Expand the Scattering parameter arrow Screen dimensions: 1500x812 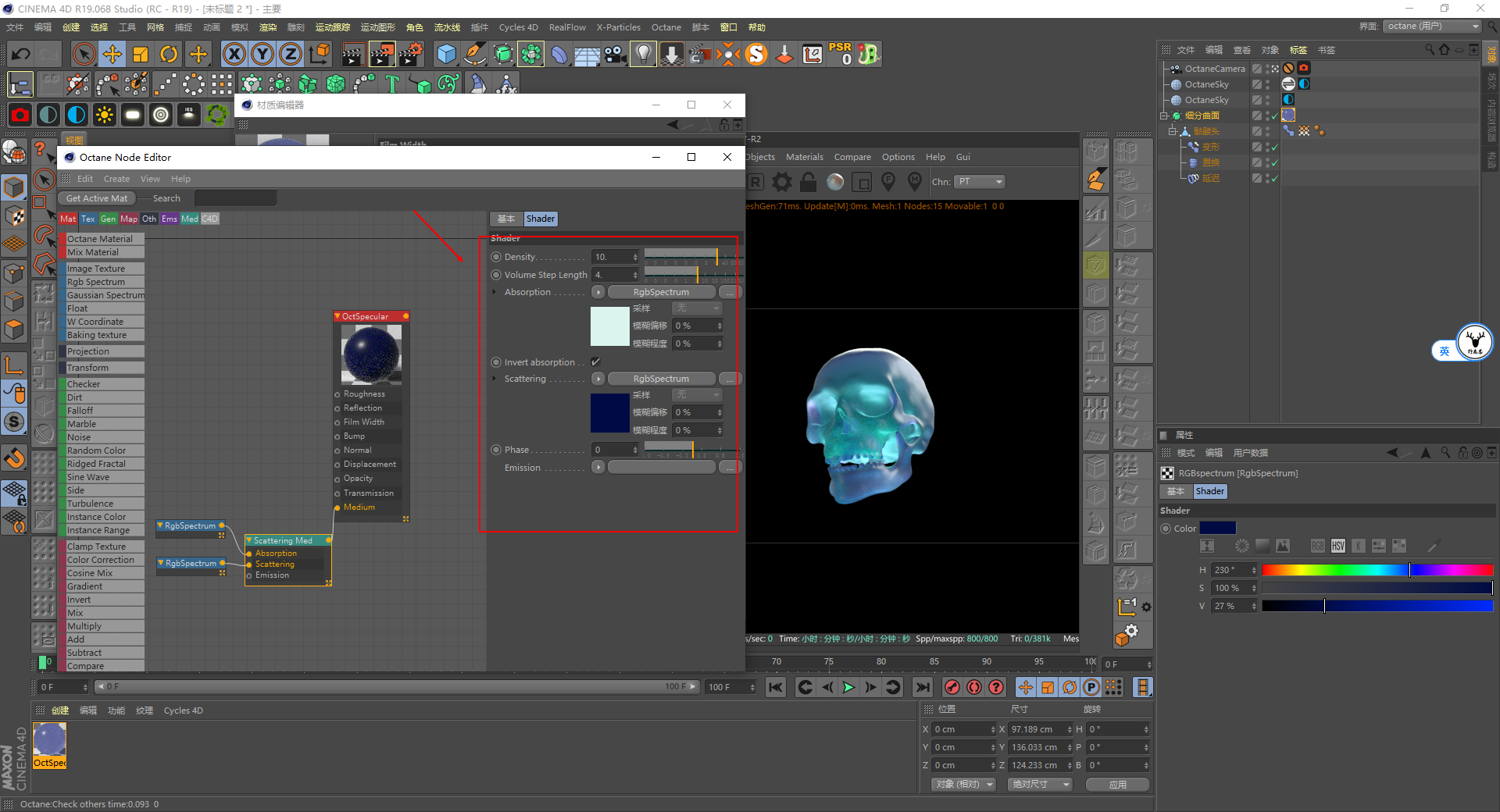[x=495, y=379]
